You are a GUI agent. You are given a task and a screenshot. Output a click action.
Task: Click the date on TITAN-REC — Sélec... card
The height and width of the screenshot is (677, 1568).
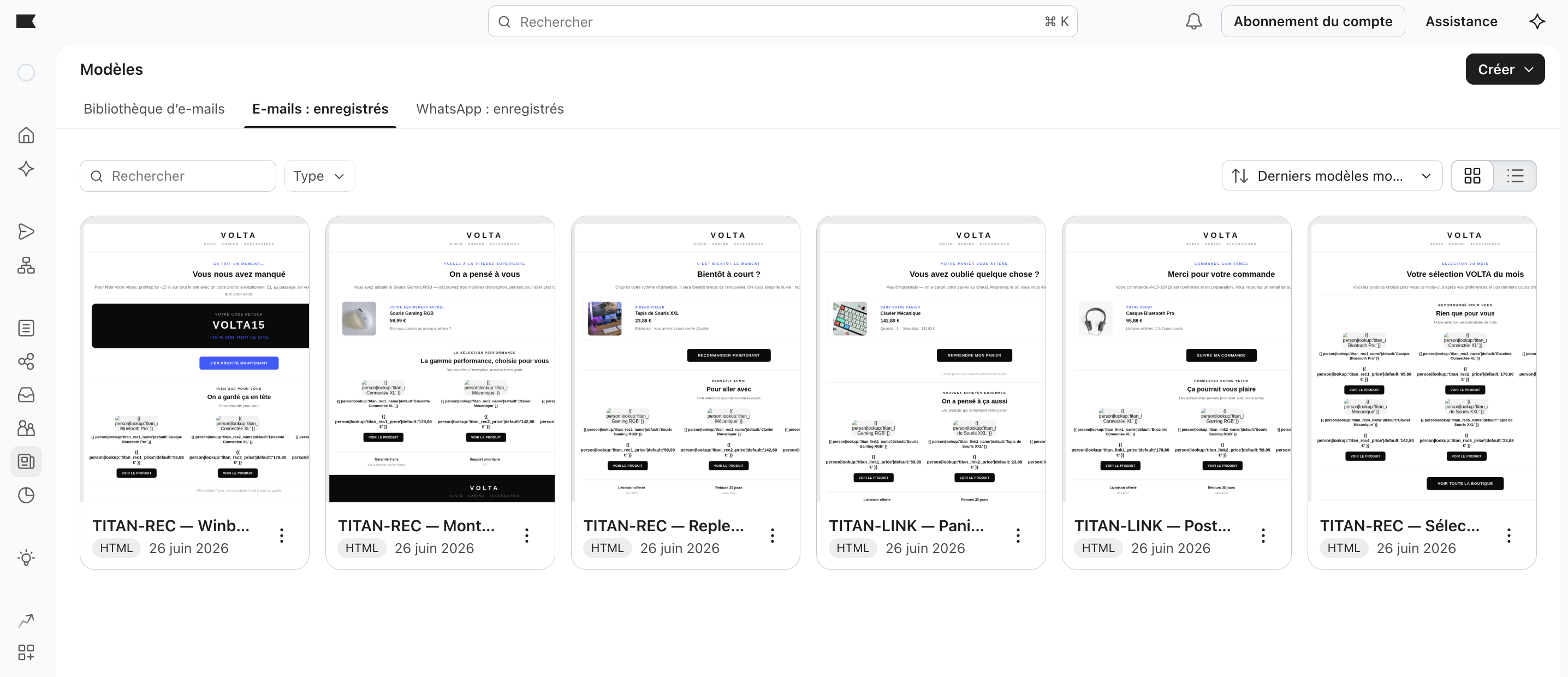click(1416, 548)
